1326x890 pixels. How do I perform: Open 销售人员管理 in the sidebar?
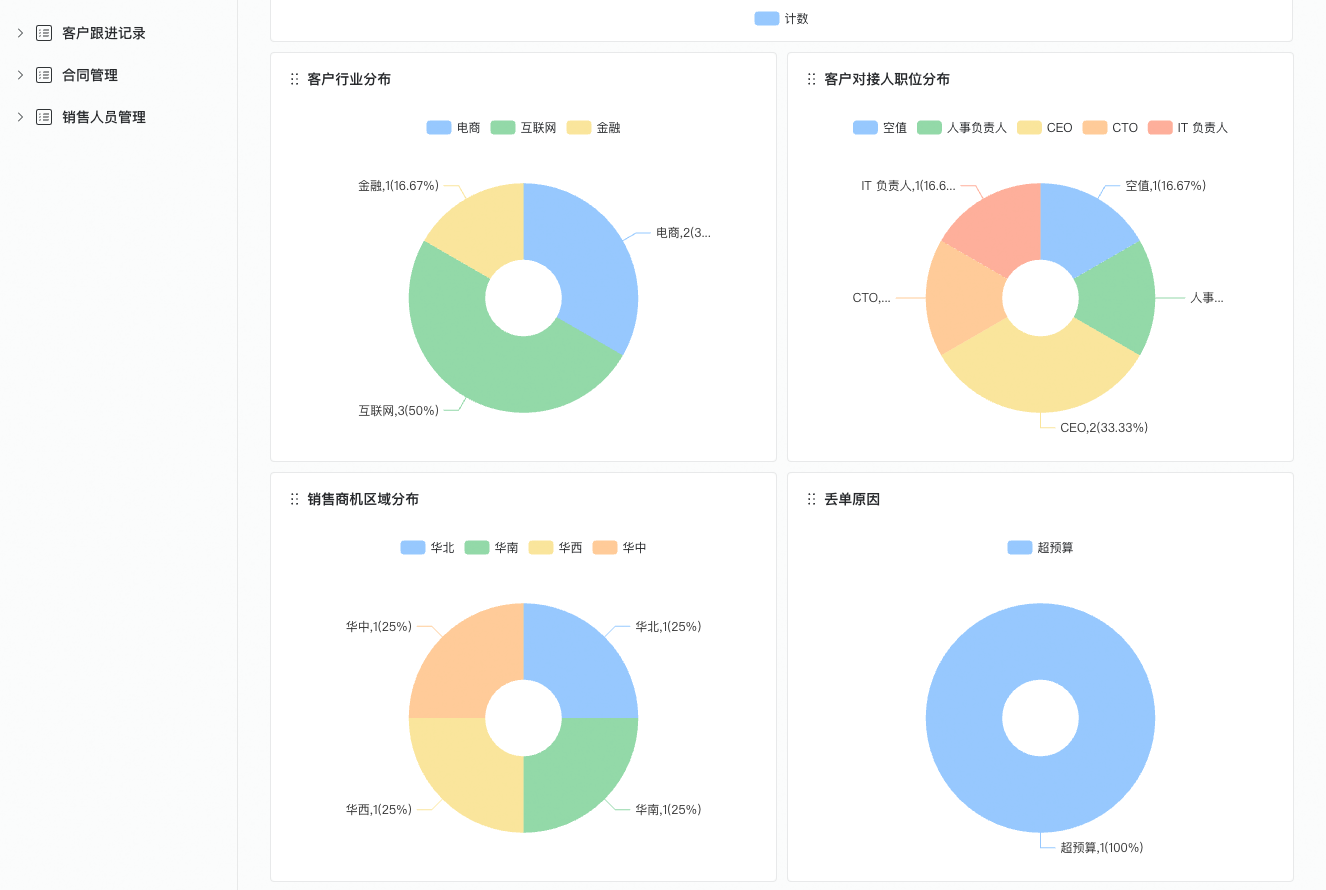[104, 117]
